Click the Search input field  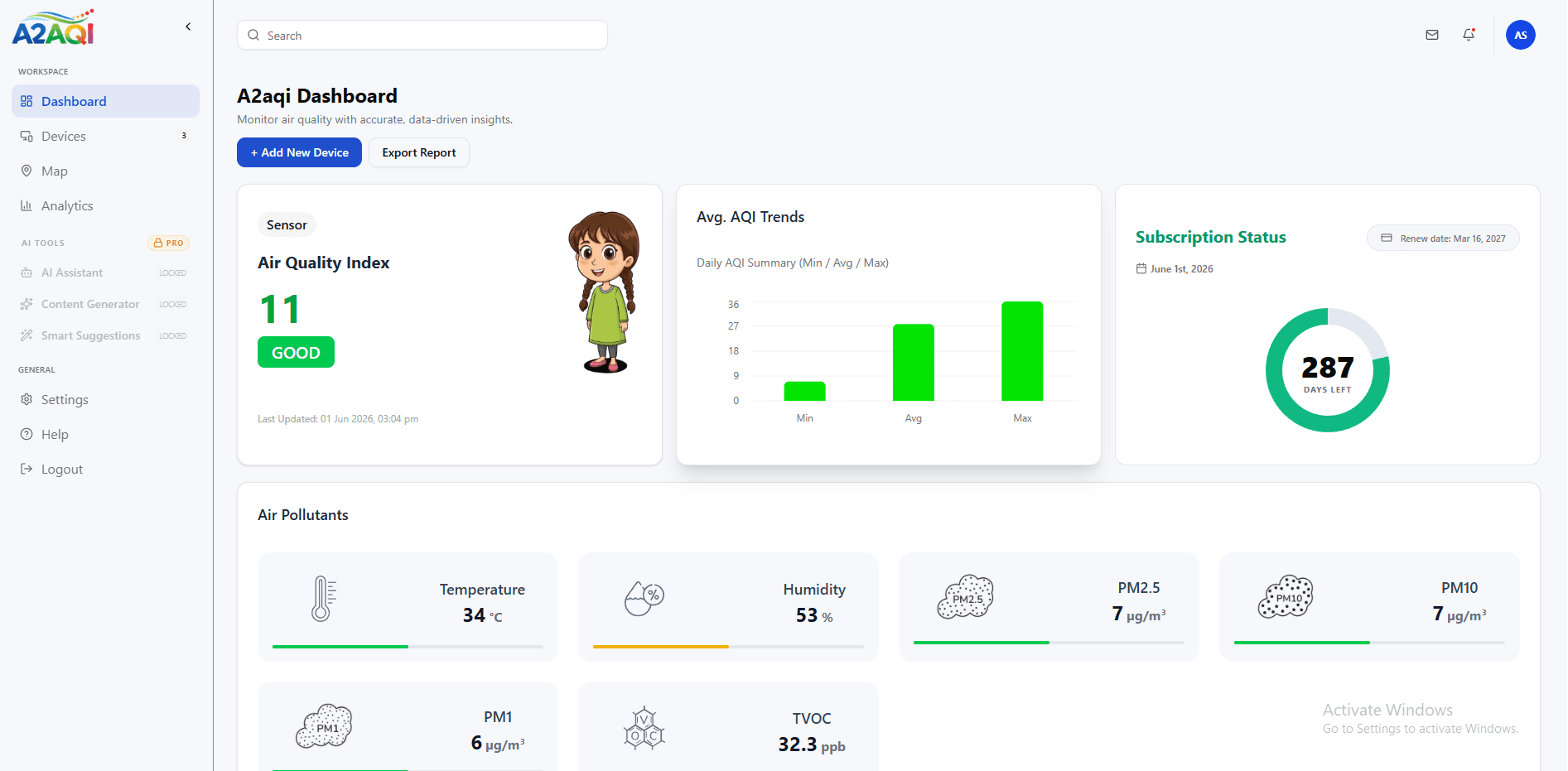422,35
